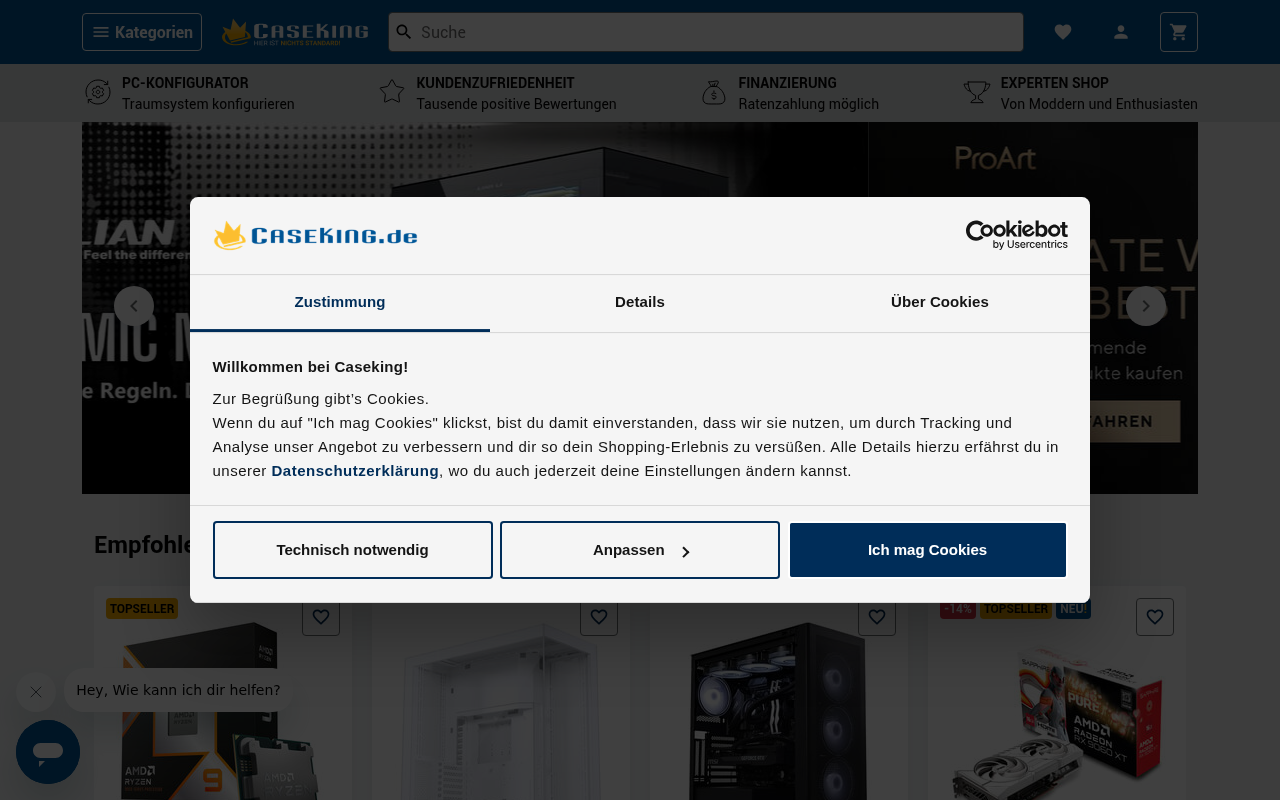Viewport: 1280px width, 800px height.
Task: Click the ProArt banner on the right
Action: 1033,308
